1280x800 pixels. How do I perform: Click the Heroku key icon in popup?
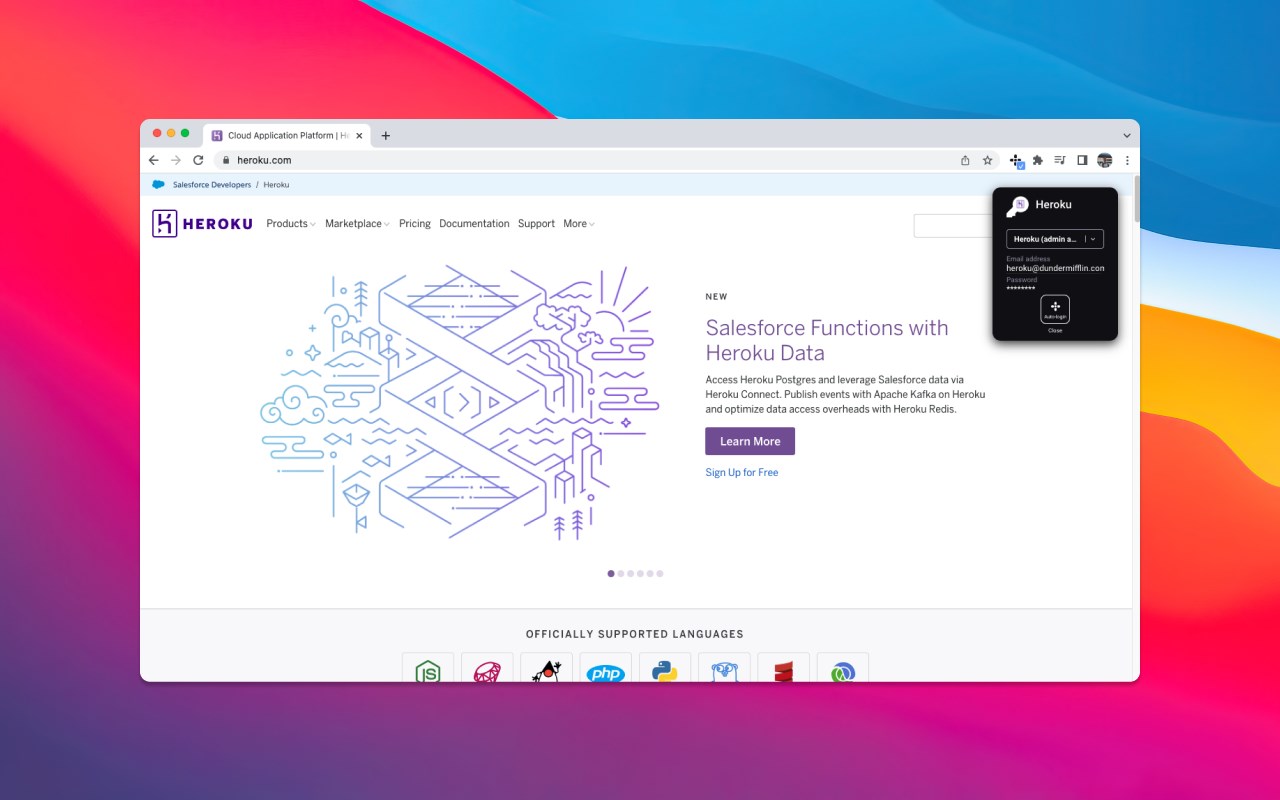click(1017, 205)
